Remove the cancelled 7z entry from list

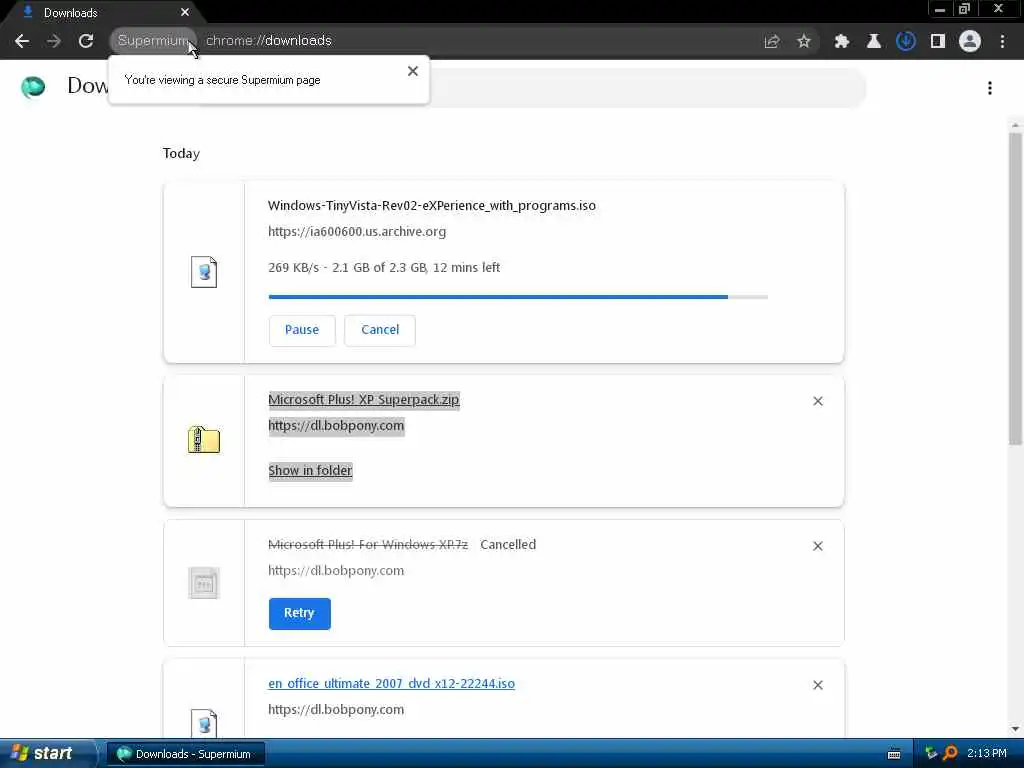(x=818, y=546)
